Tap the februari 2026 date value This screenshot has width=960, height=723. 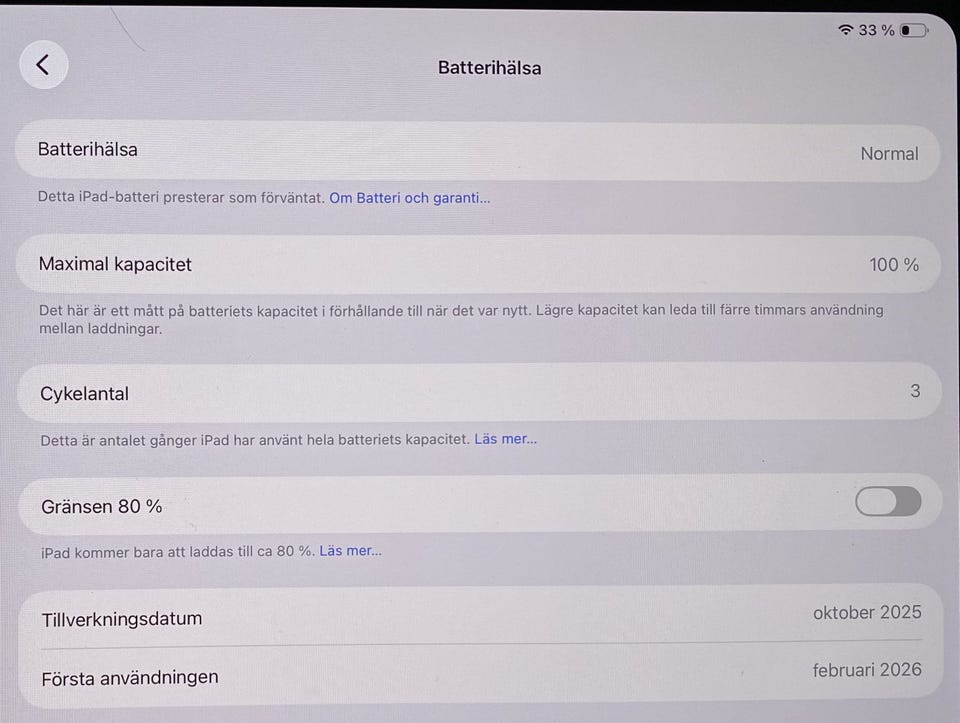867,670
